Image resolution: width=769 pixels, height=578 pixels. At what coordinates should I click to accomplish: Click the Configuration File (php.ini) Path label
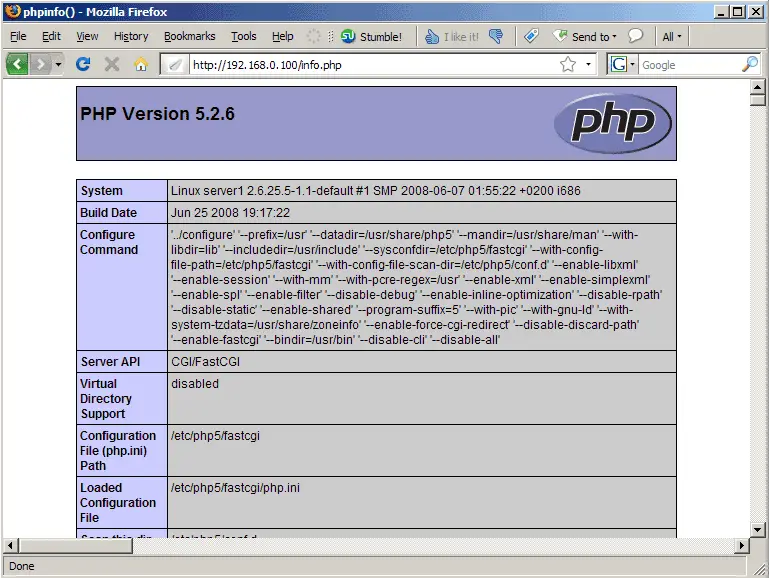(118, 451)
